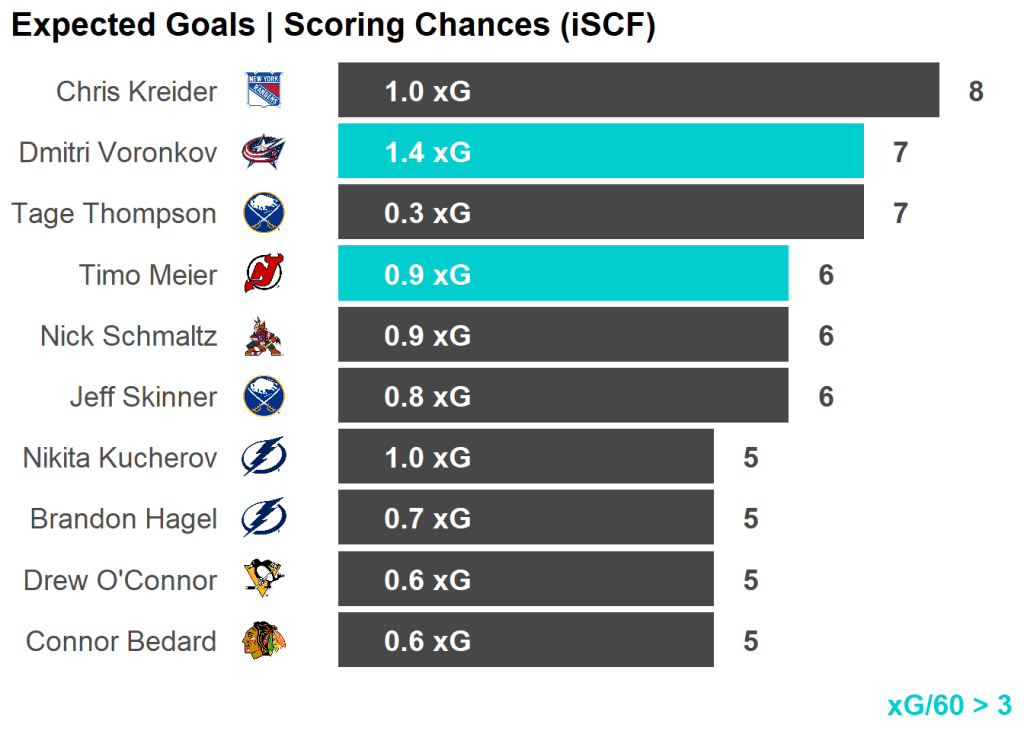
Task: Select Buffalo Sabres logo beside Tage Thompson
Action: tap(264, 213)
